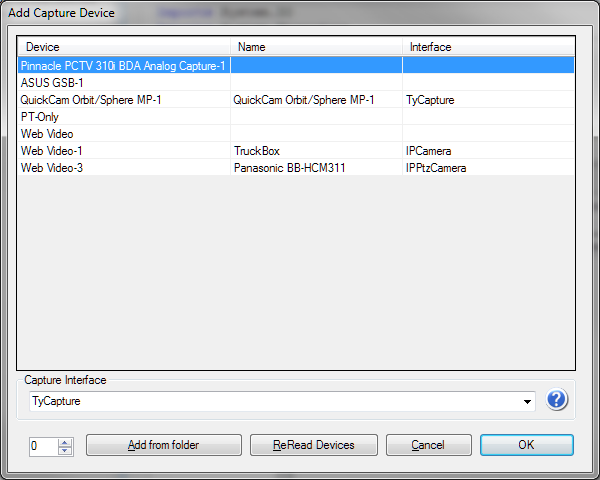Sort by the Interface column header
Image resolution: width=600 pixels, height=480 pixels.
point(489,47)
